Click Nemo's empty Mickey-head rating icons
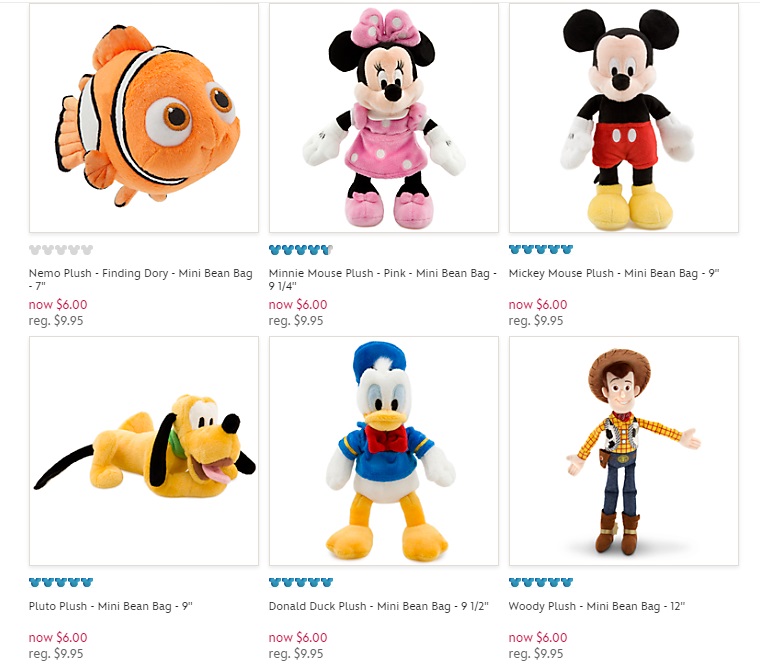This screenshot has width=760, height=664. (60, 249)
